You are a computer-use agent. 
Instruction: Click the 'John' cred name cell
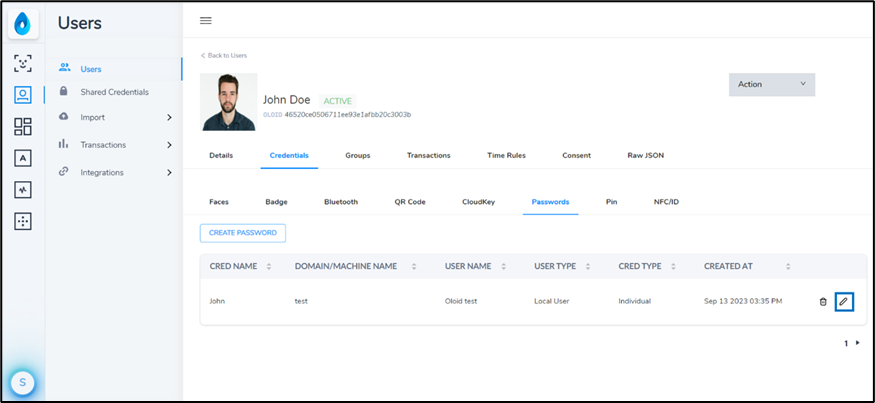217,301
